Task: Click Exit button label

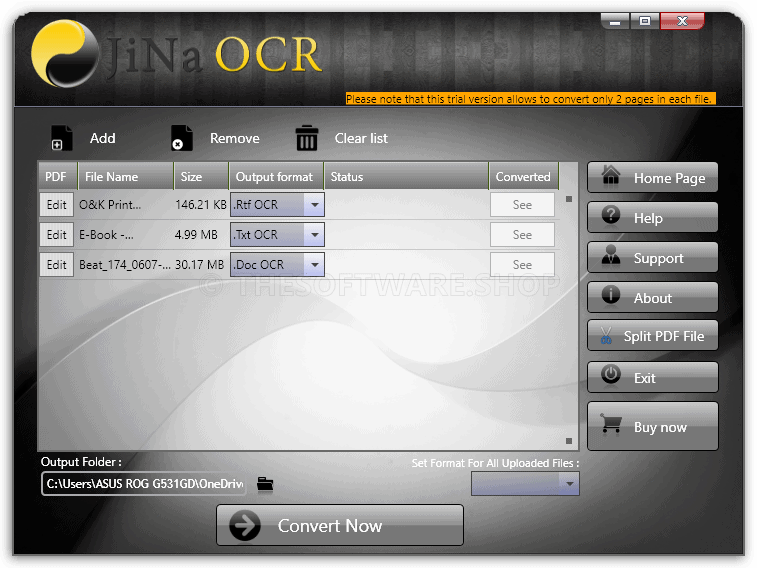Action: [x=645, y=378]
